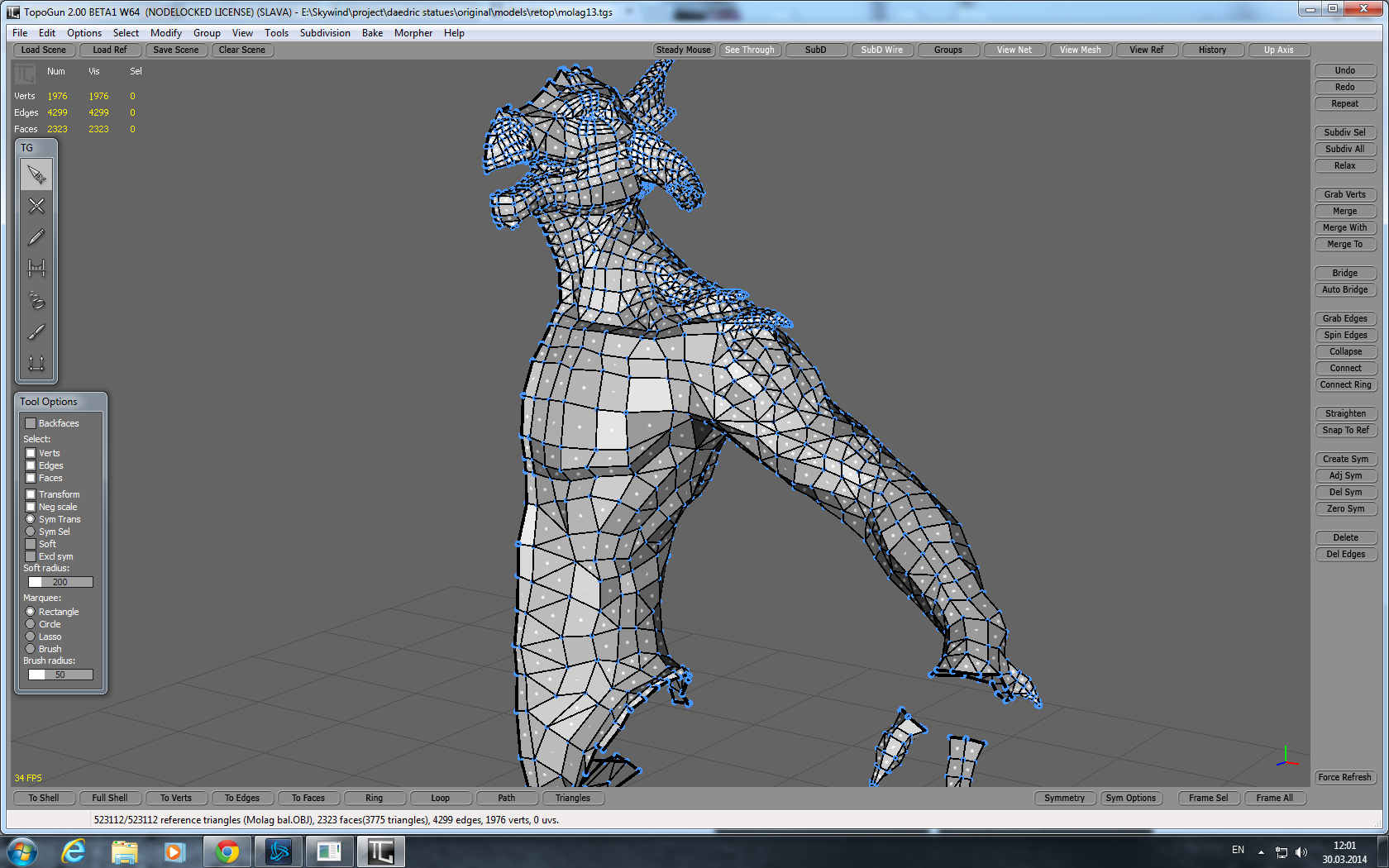Choose the Circle marquee option
Screen dimensions: 1389x868
point(31,624)
